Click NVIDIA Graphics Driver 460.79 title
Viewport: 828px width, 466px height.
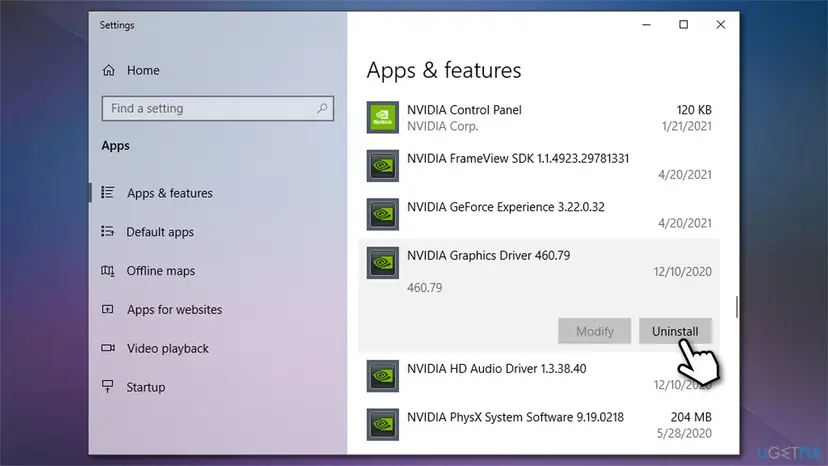point(488,256)
